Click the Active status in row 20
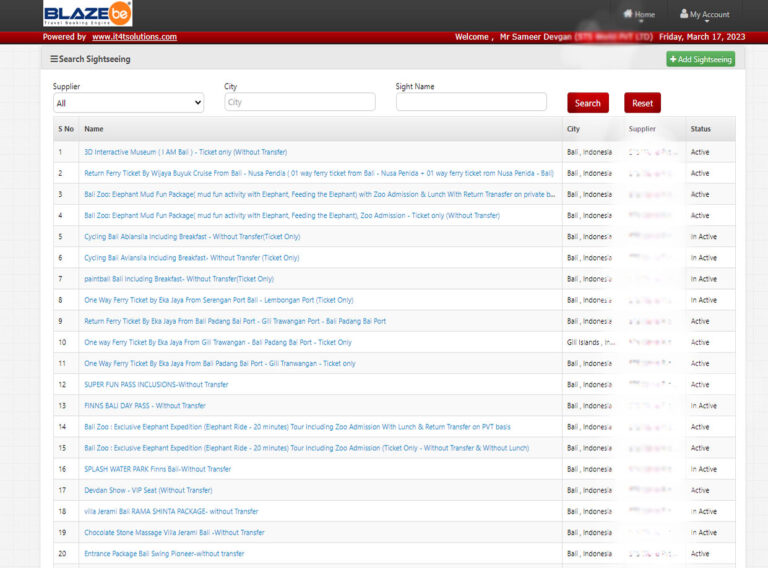Screen dimensions: 768x568 700,554
